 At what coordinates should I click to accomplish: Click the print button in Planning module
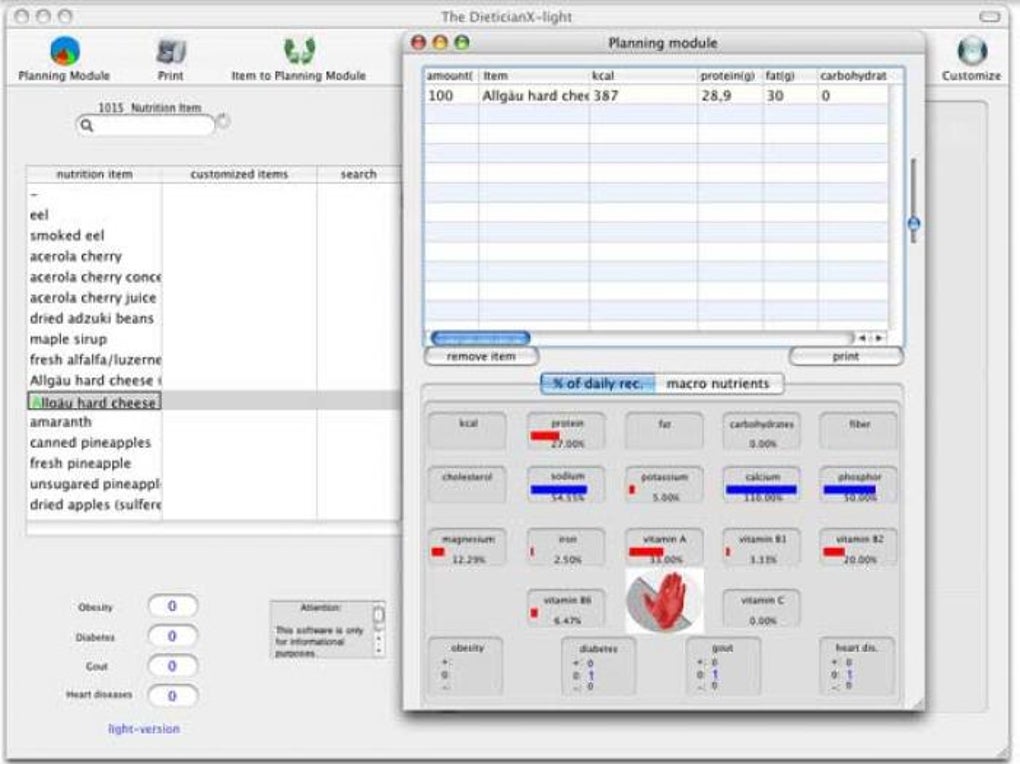coord(846,356)
